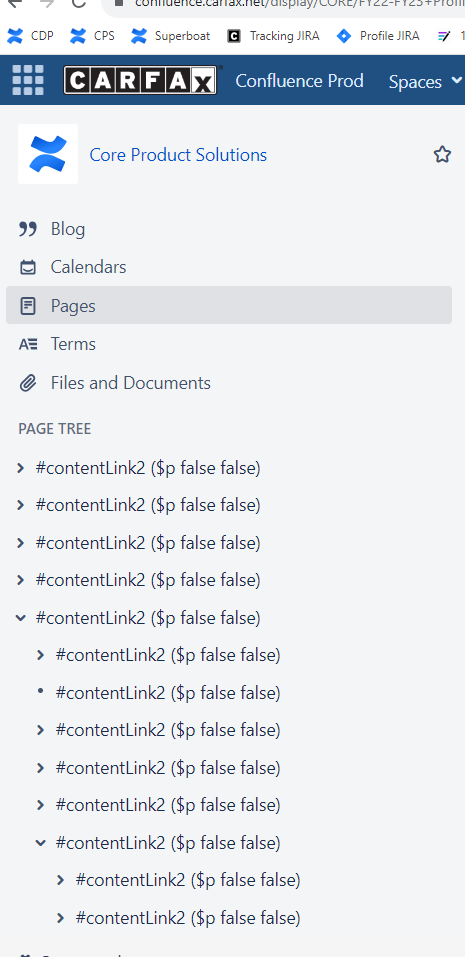Go to Confluence Prod home
This screenshot has height=957, width=465.
[x=299, y=81]
